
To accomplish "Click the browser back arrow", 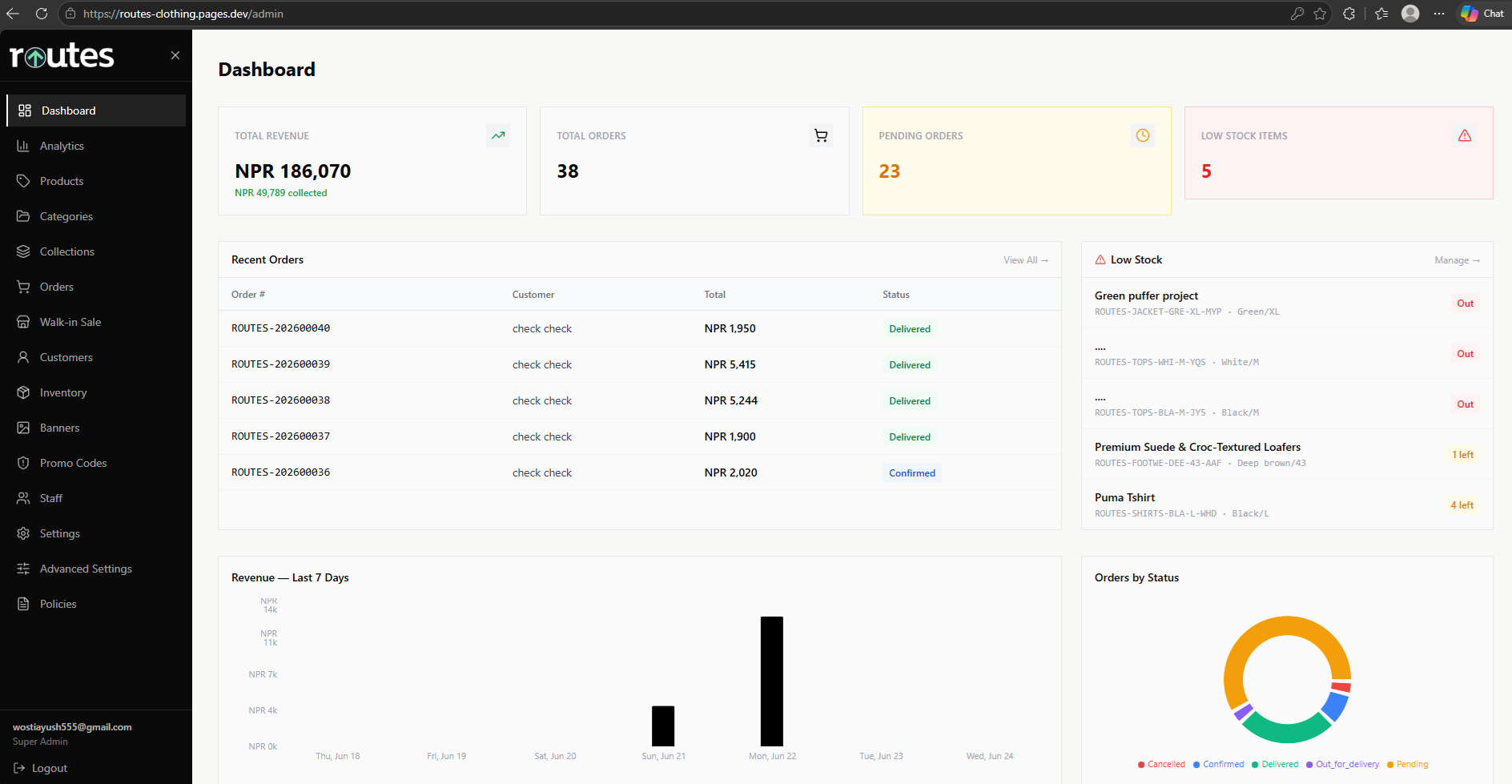I will 13,14.
